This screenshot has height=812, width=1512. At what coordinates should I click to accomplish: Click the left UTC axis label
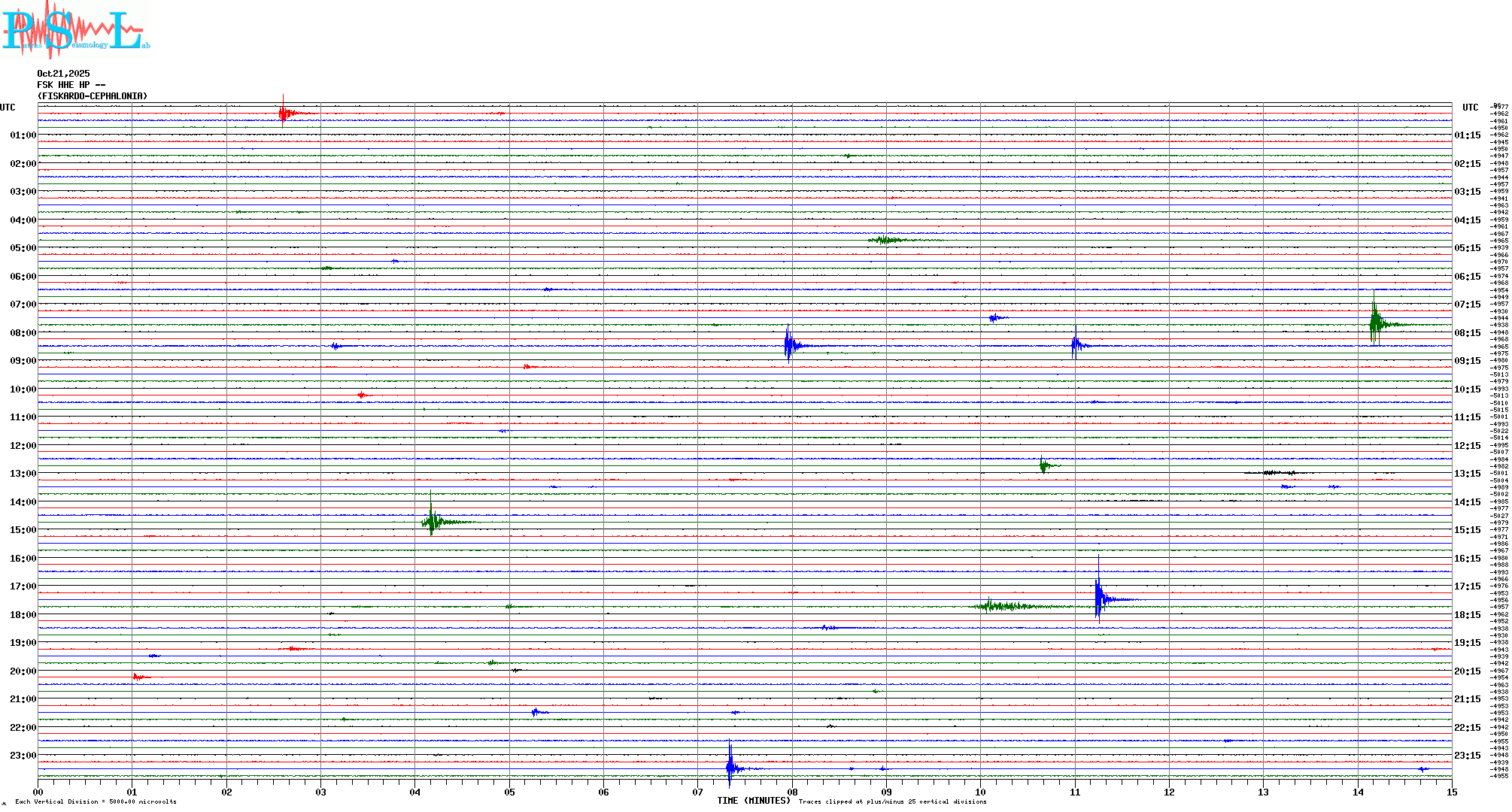(8, 108)
